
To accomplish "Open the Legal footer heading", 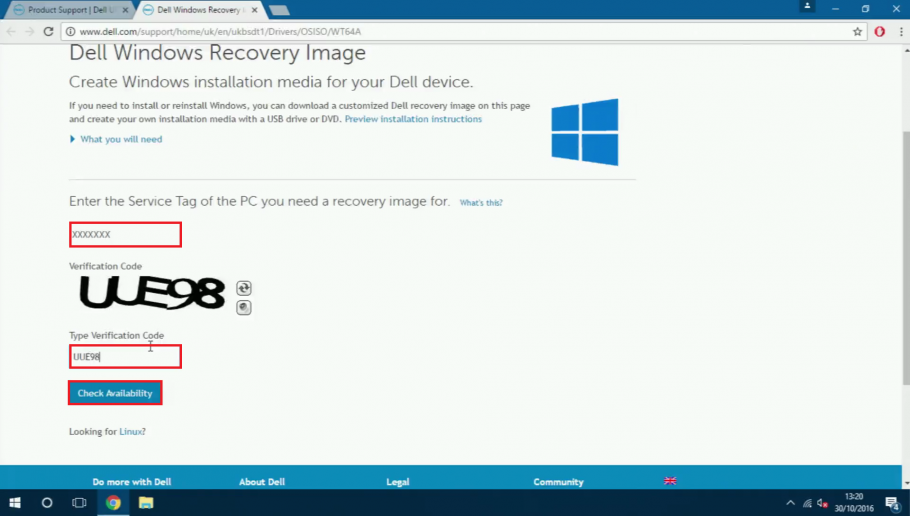I will (398, 482).
